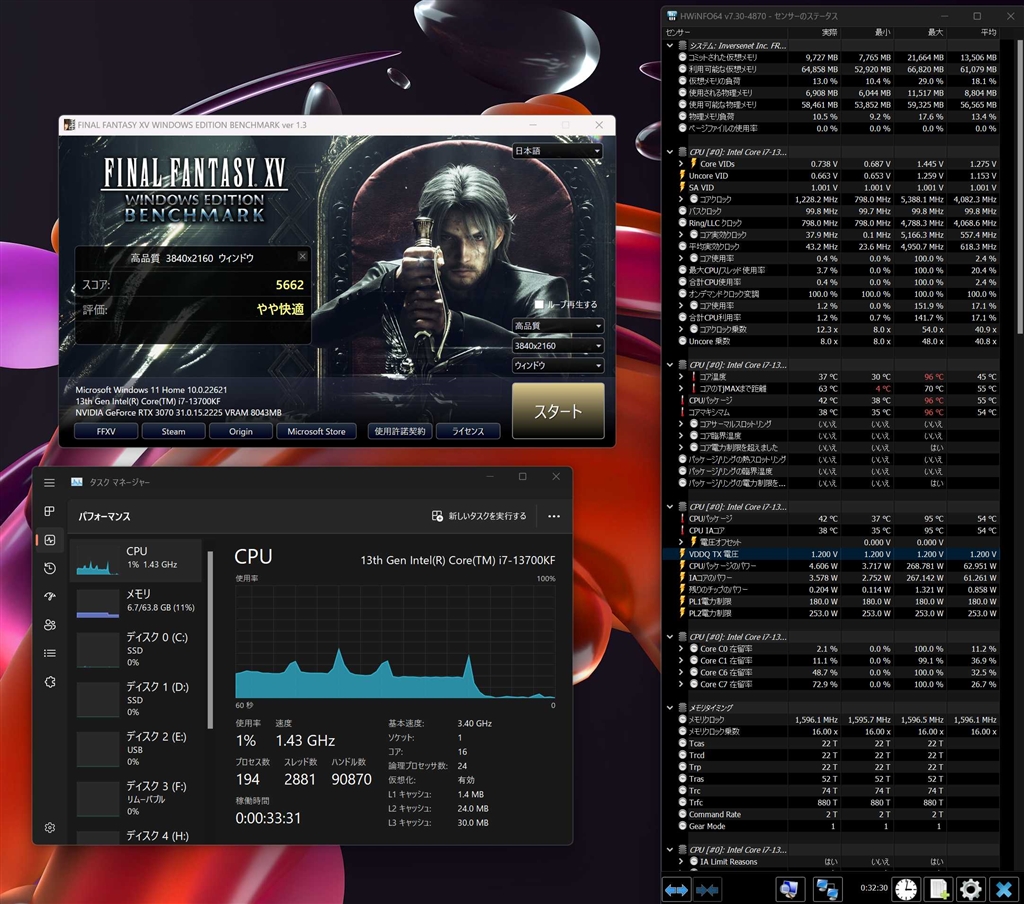This screenshot has height=904, width=1024.
Task: Open Services view in Task Manager sidebar
Action: (49, 681)
